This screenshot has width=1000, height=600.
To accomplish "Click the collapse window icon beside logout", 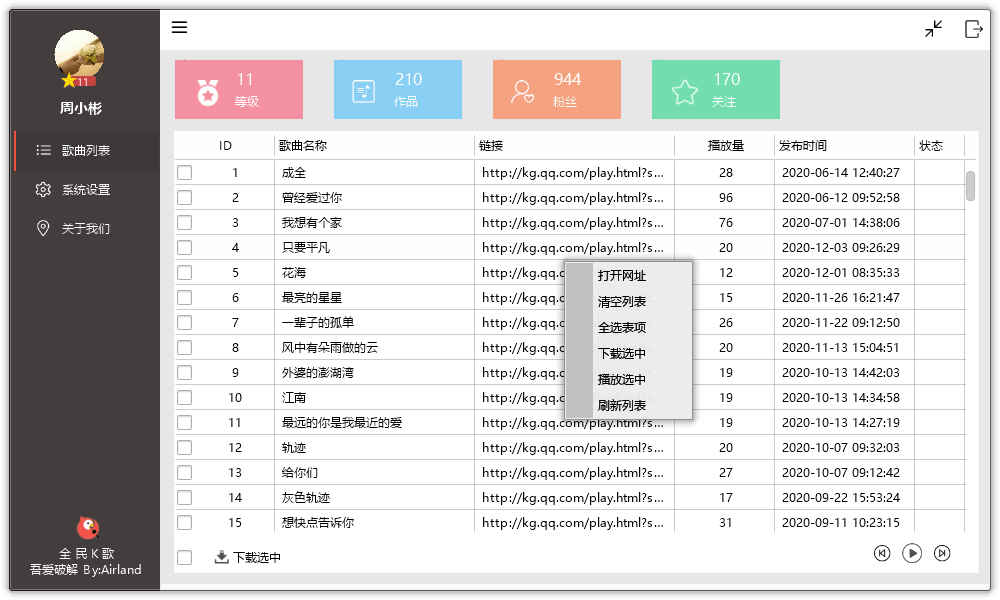I will (x=933, y=30).
